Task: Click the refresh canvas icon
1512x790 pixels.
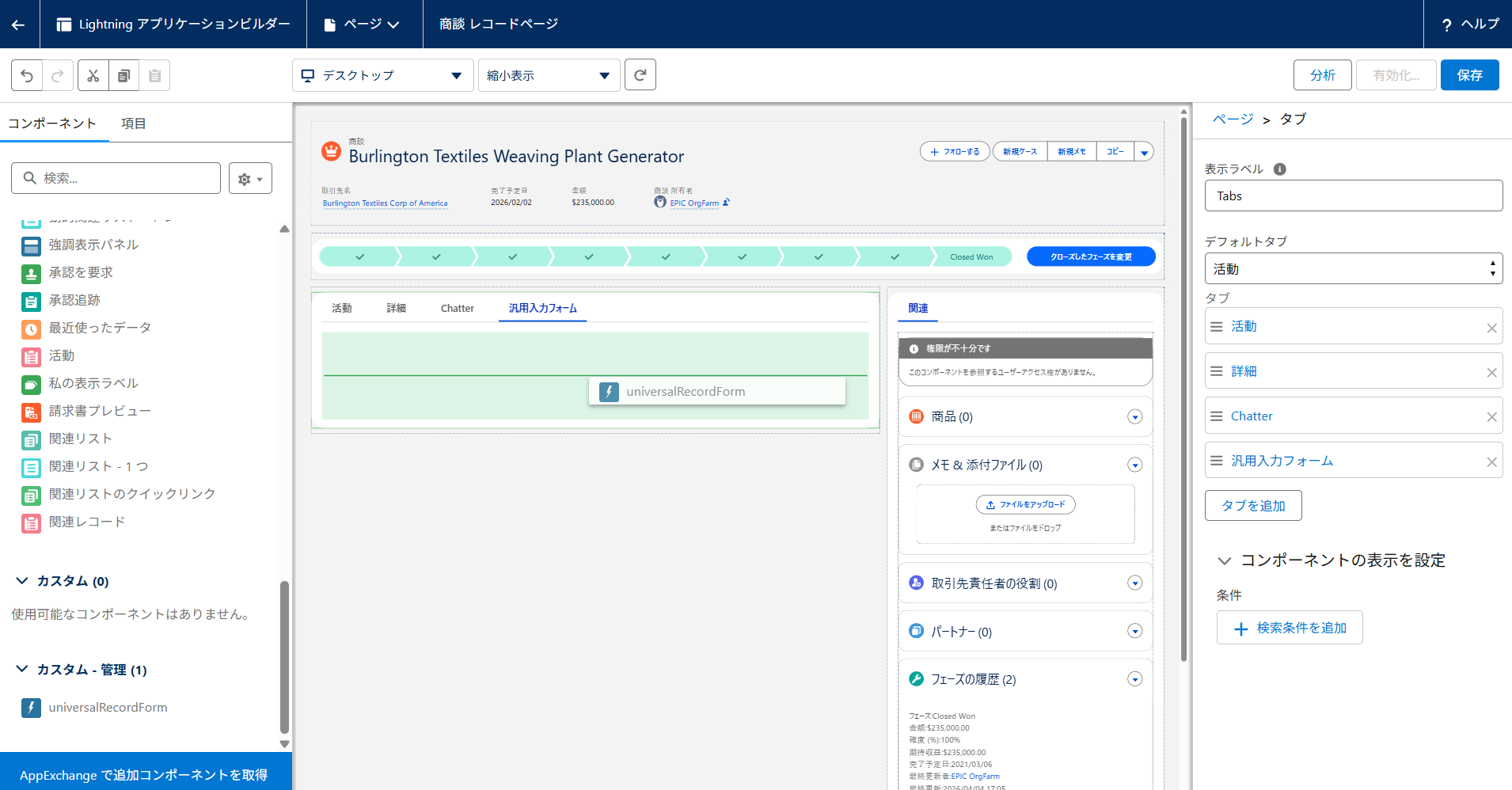Action: pyautogui.click(x=640, y=75)
